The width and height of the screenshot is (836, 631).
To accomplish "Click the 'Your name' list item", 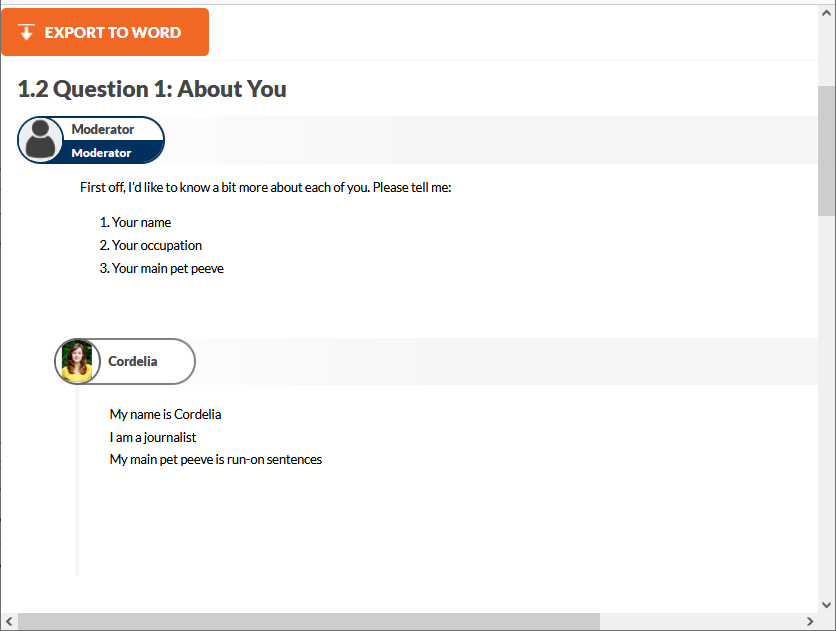I will (135, 222).
